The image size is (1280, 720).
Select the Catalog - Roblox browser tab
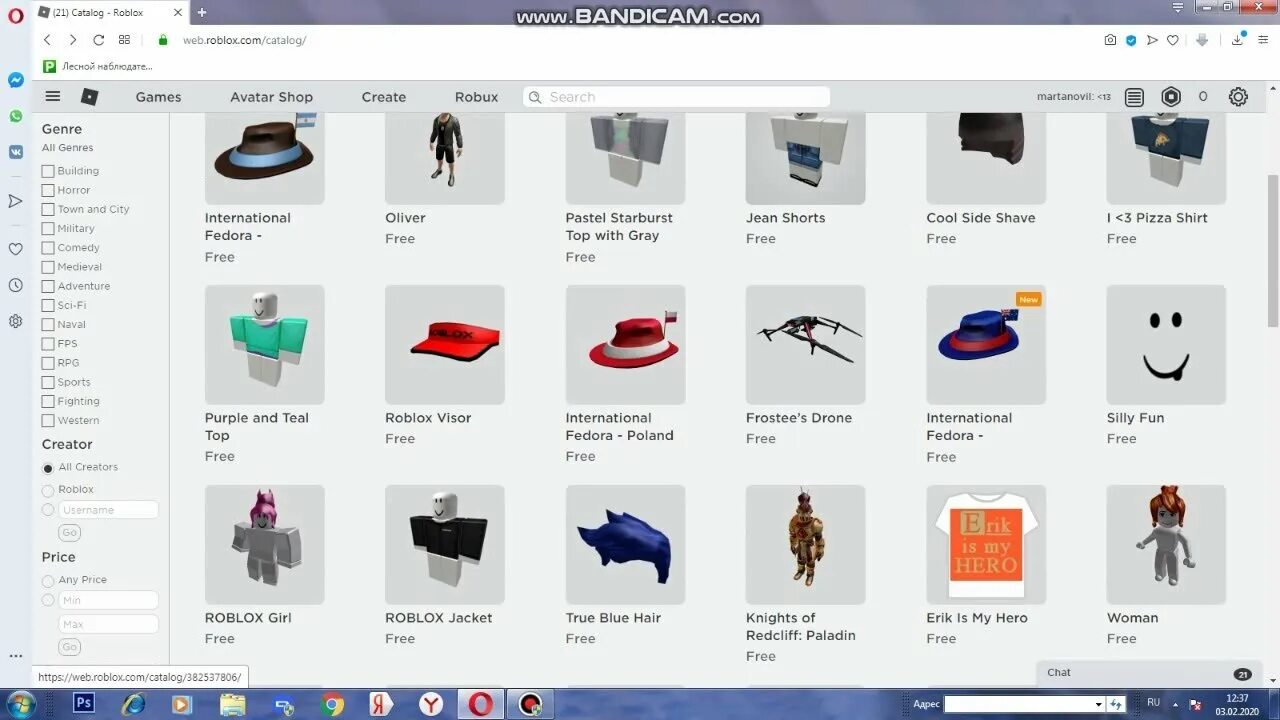point(110,12)
